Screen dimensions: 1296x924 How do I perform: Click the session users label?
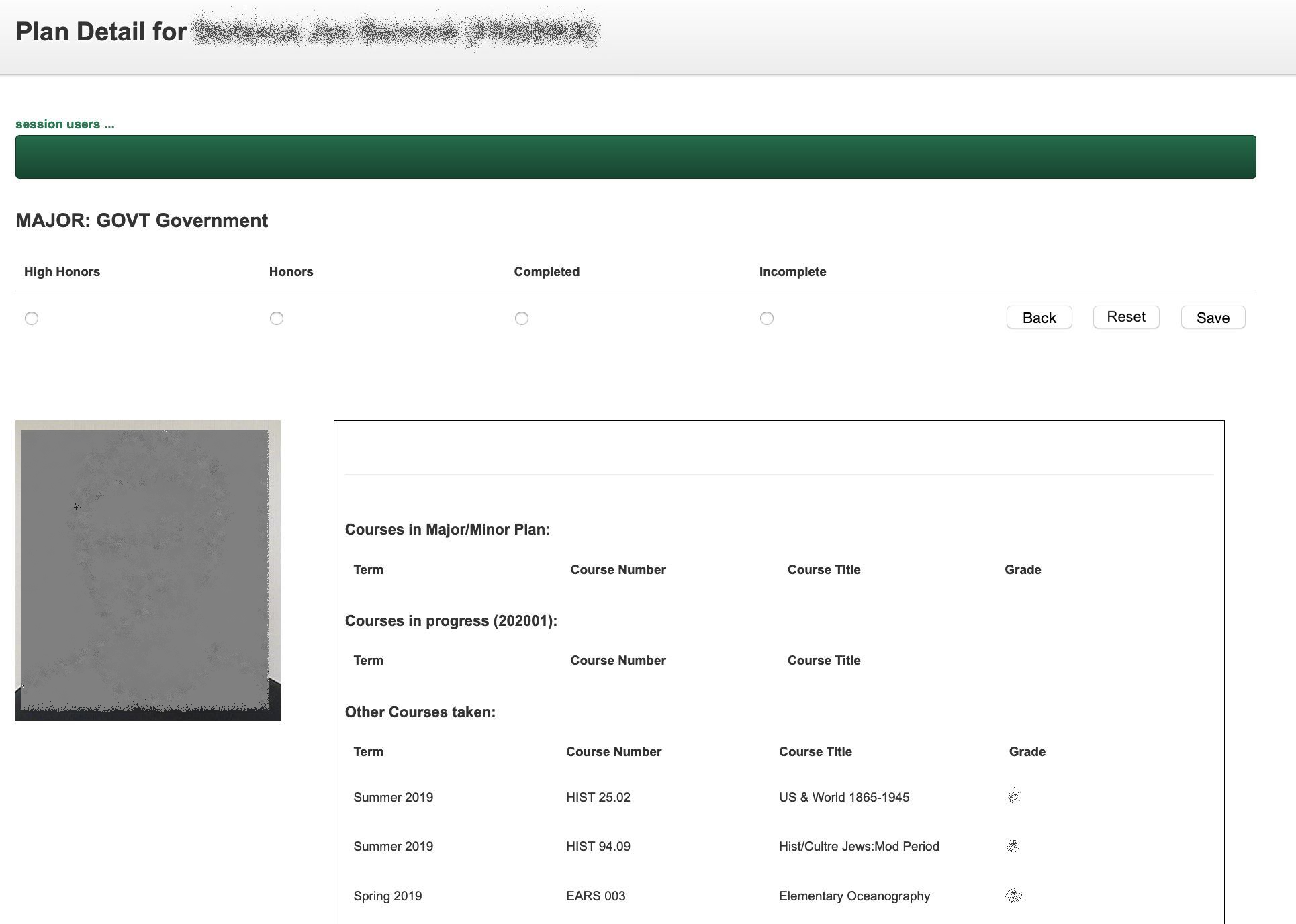[65, 124]
